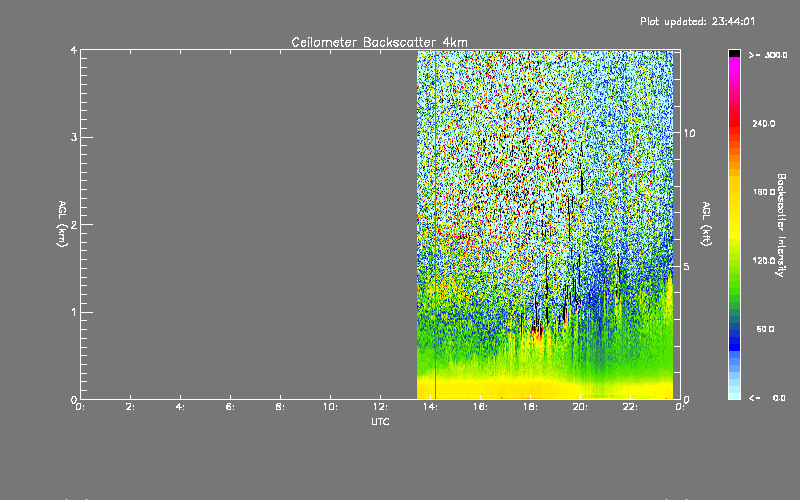The height and width of the screenshot is (500, 800).
Task: Click the '60.0' colorbar label
Action: pyautogui.click(x=765, y=329)
